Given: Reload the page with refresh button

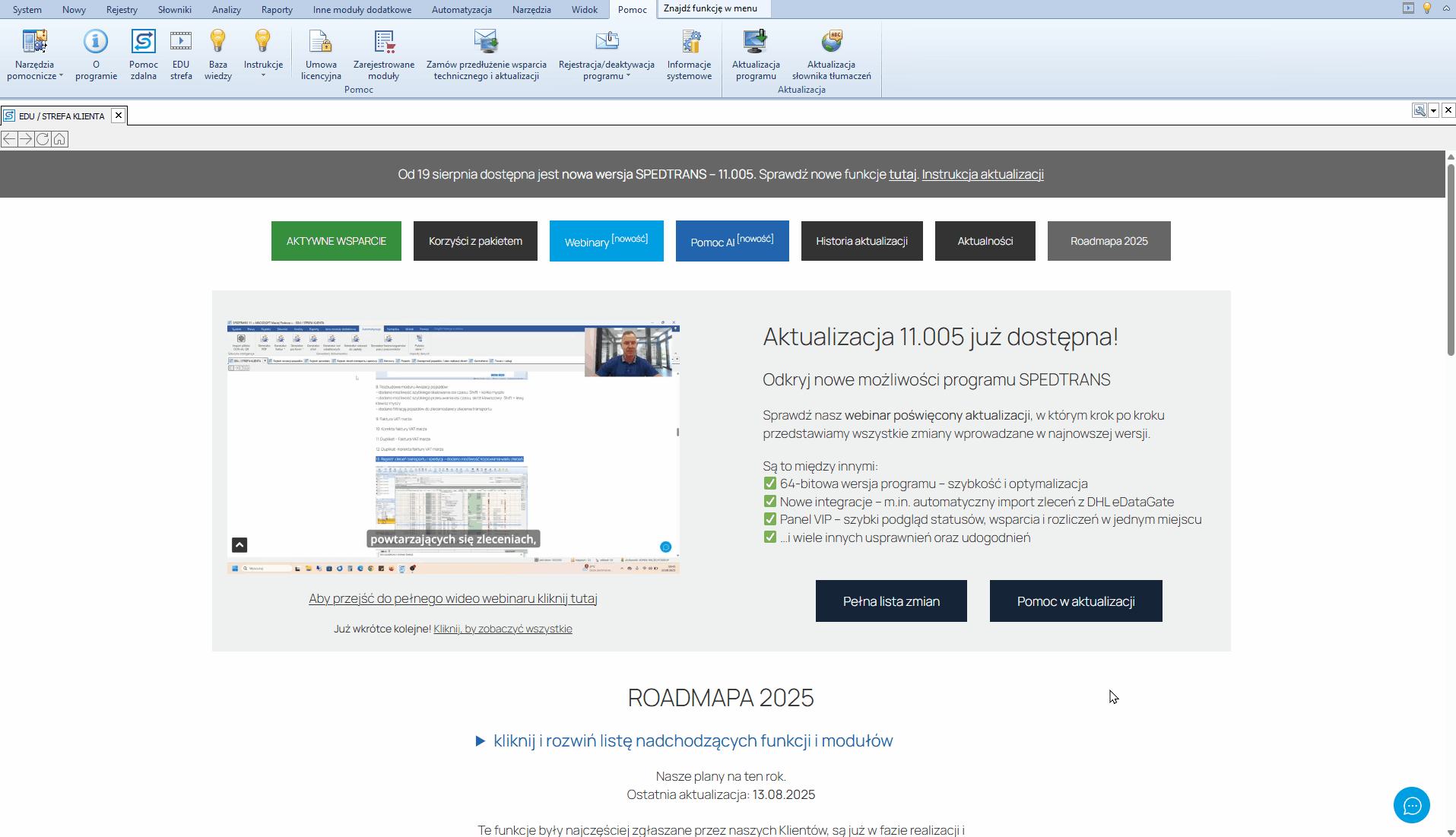Looking at the screenshot, I should (x=43, y=139).
